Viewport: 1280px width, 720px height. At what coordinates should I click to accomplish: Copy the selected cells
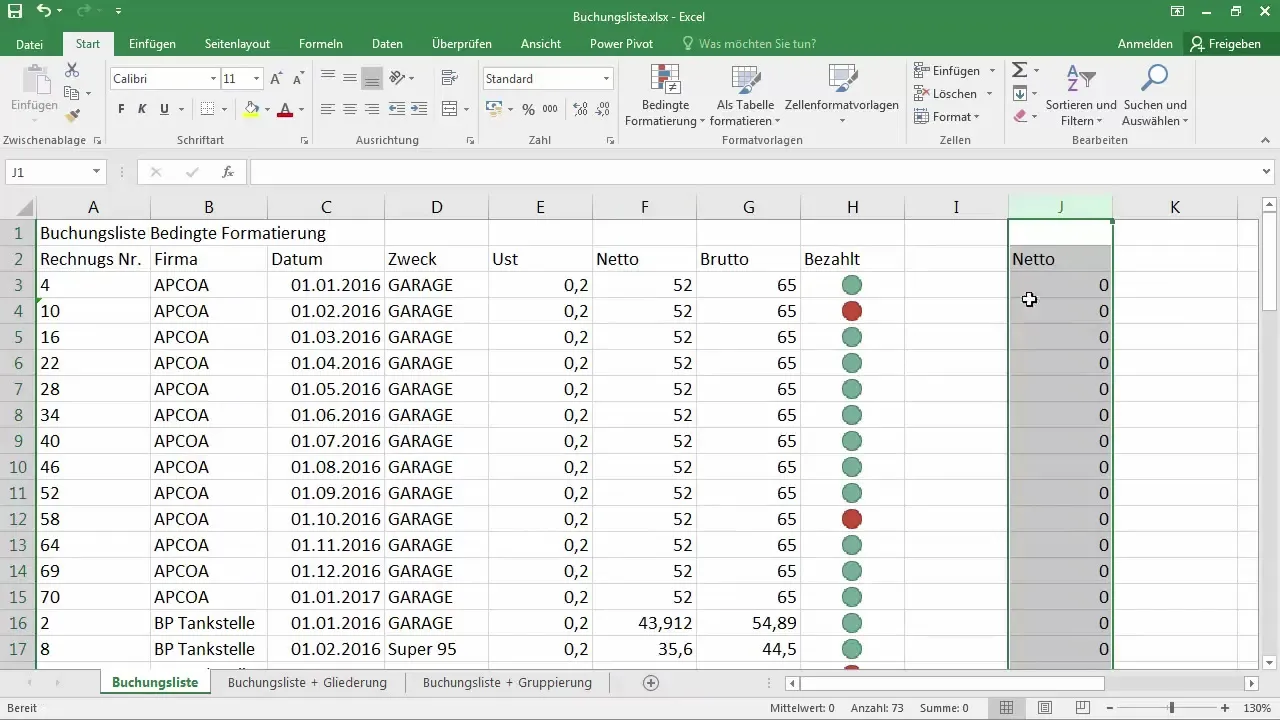point(72,93)
